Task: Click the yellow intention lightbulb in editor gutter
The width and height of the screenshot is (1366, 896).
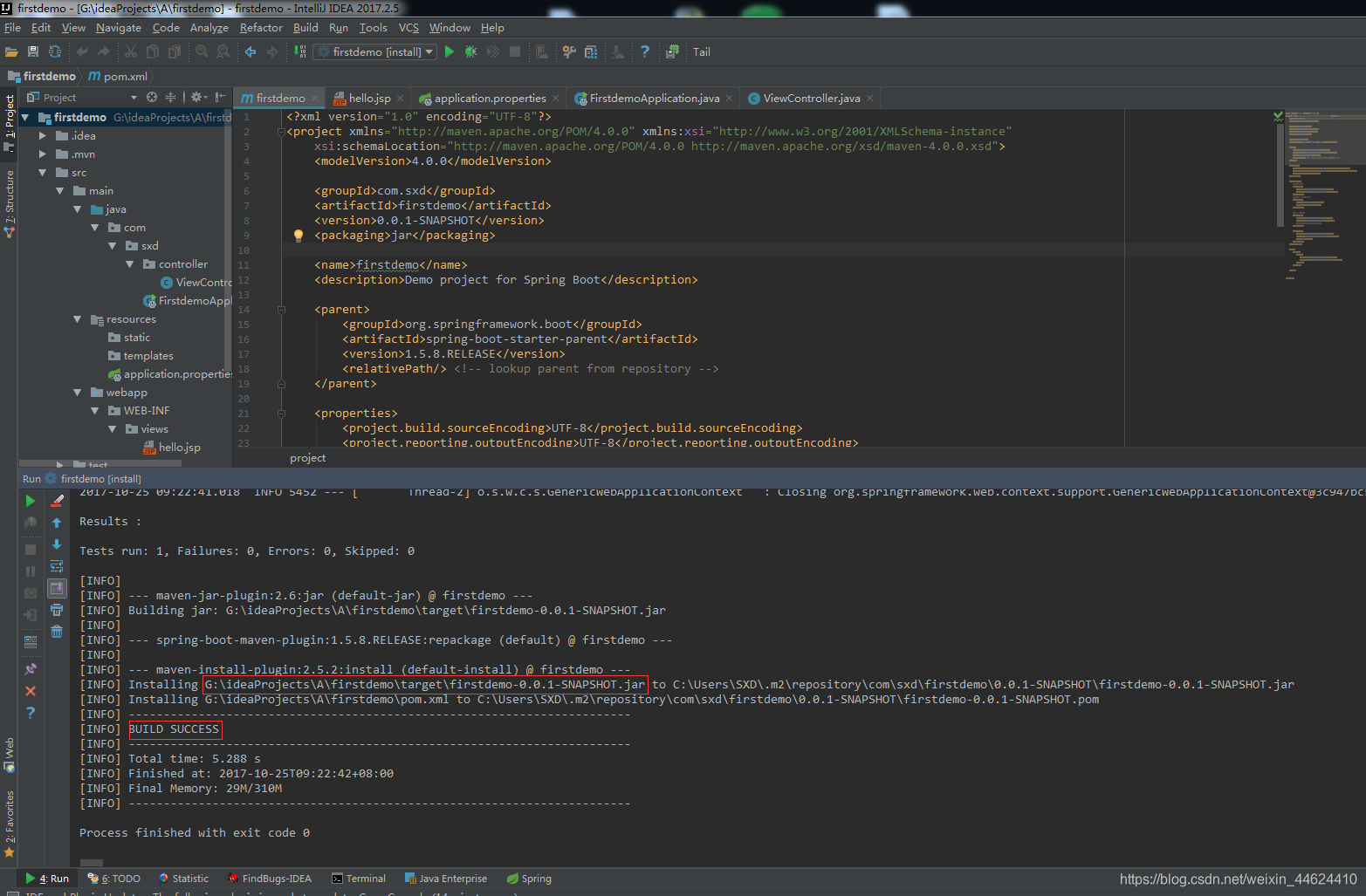Action: tap(298, 236)
